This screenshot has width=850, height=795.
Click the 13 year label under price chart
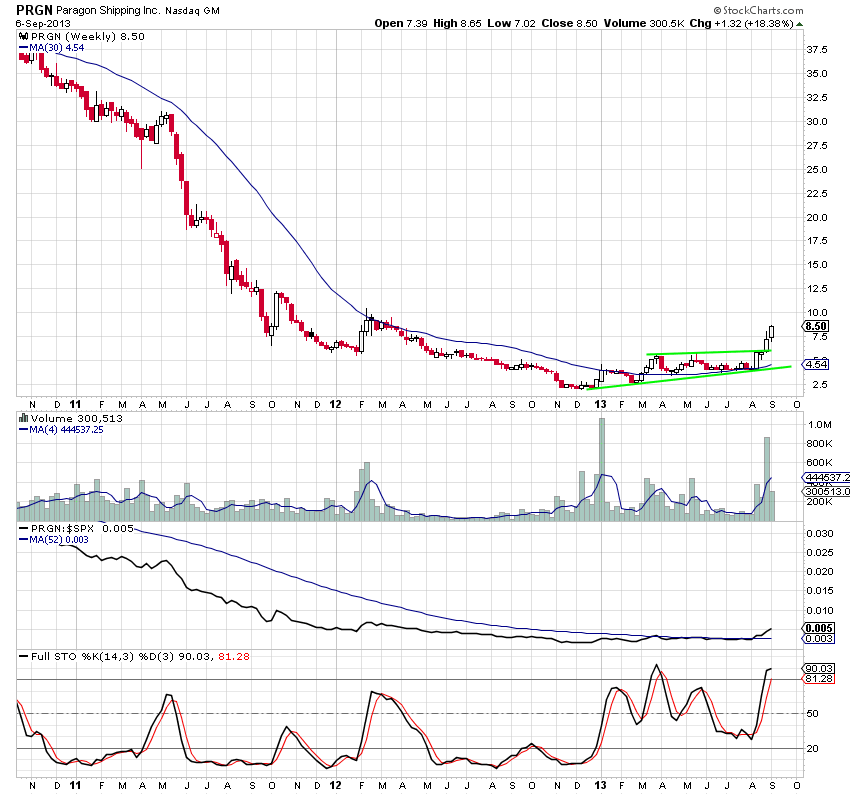pos(600,404)
